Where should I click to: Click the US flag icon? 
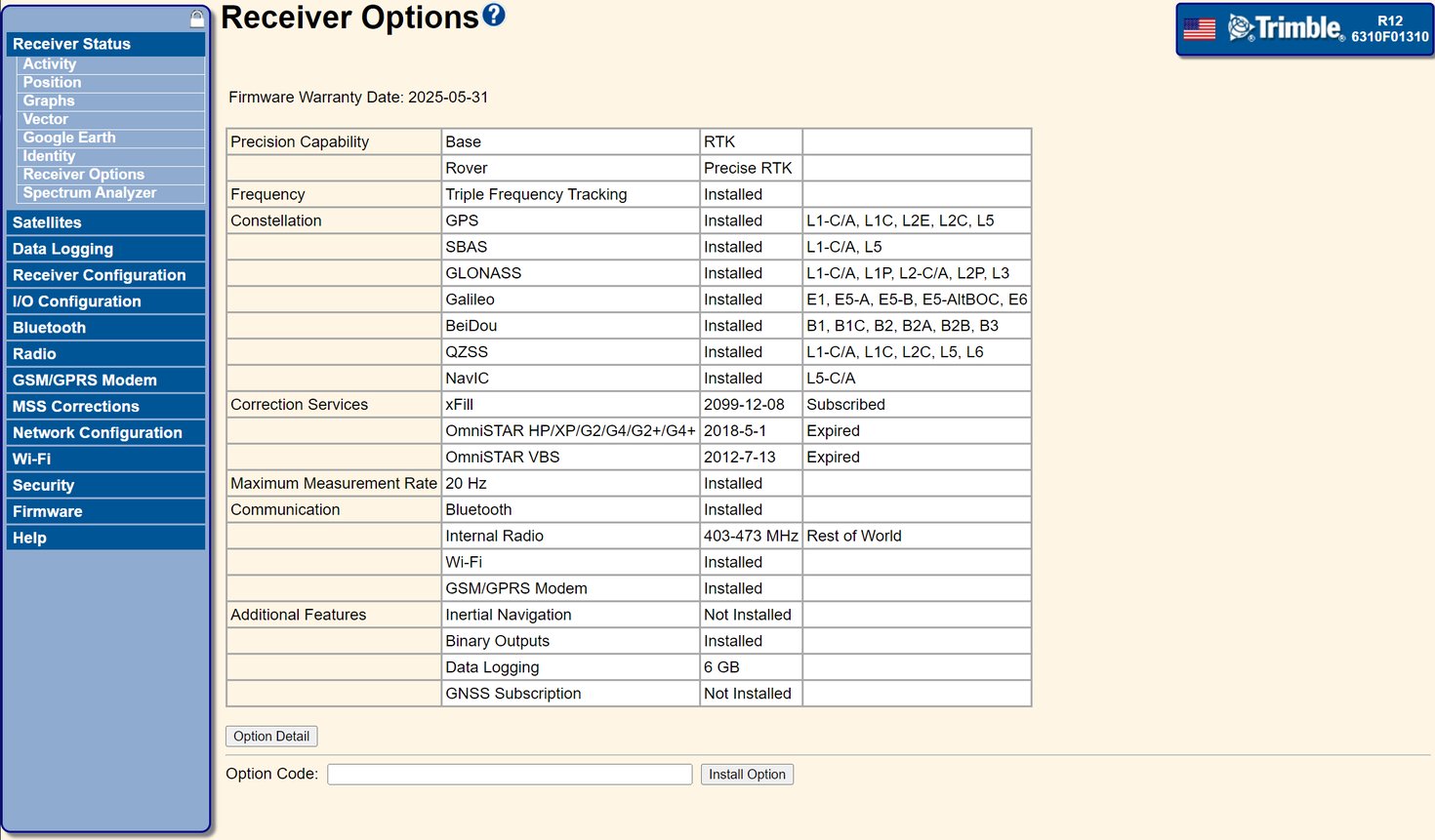tap(1199, 29)
